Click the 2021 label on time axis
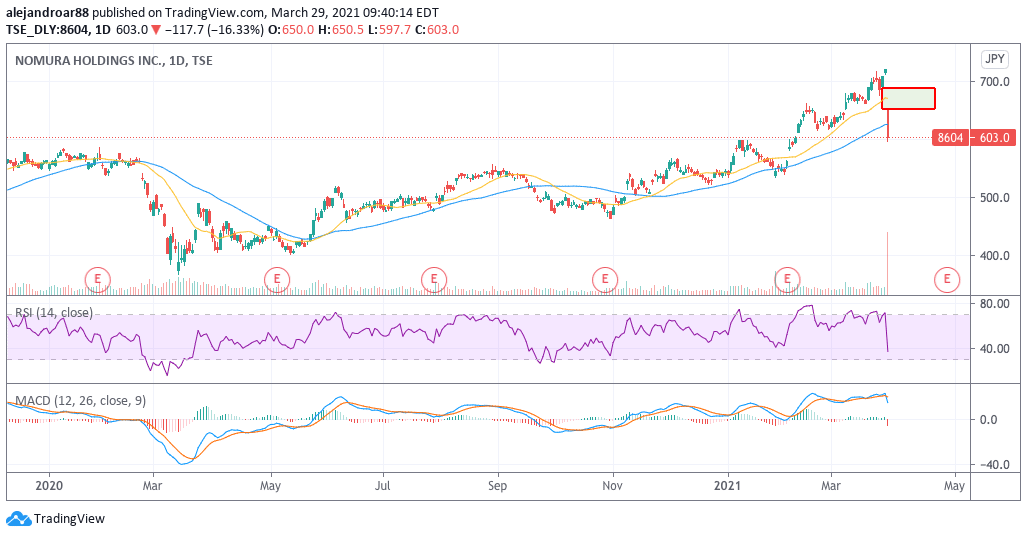 tap(727, 486)
